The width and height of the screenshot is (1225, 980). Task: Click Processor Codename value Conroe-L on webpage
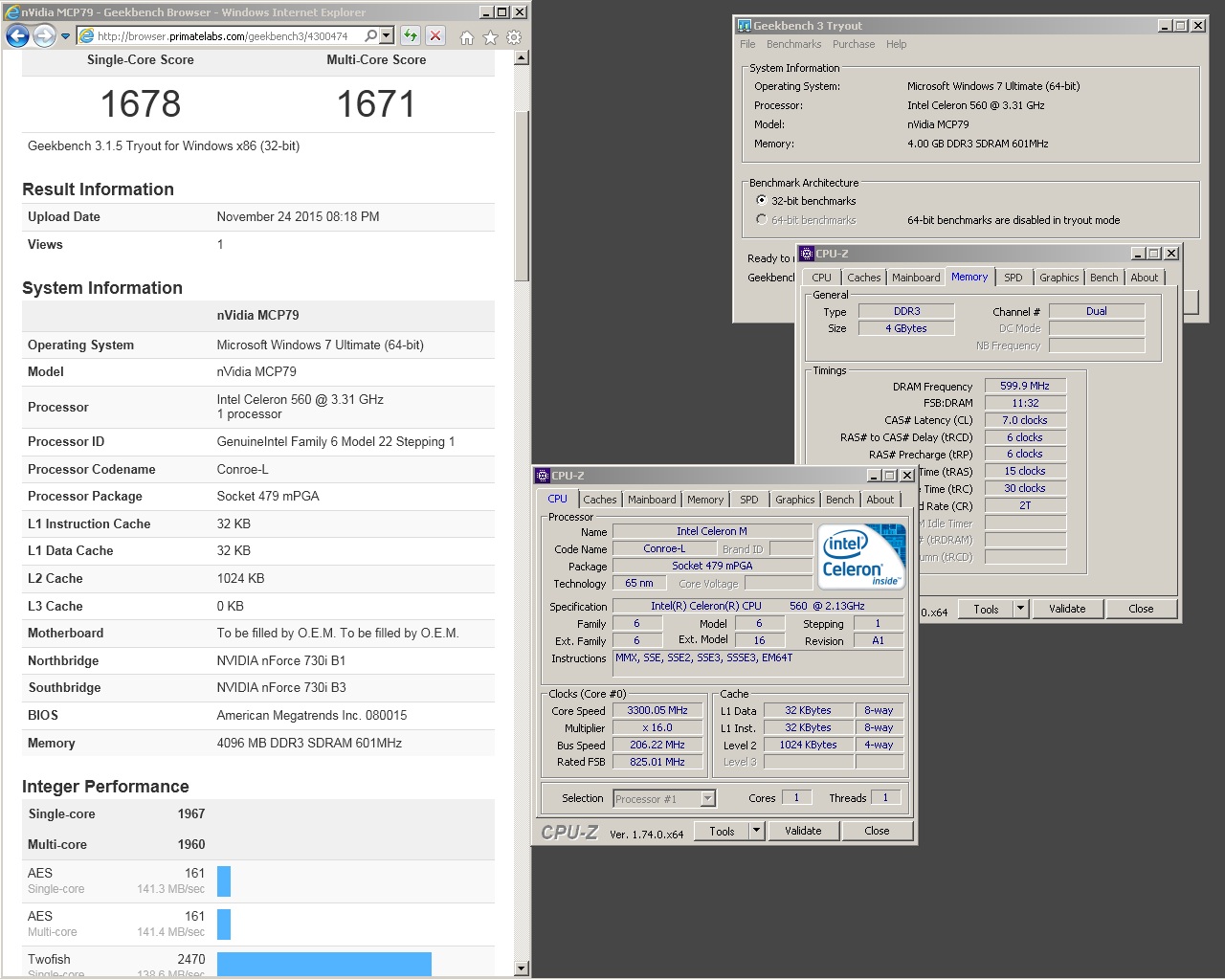pyautogui.click(x=242, y=469)
